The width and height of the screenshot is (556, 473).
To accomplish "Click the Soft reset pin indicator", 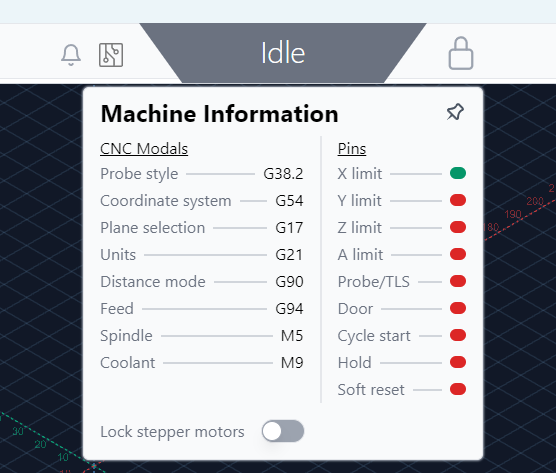I will click(458, 389).
